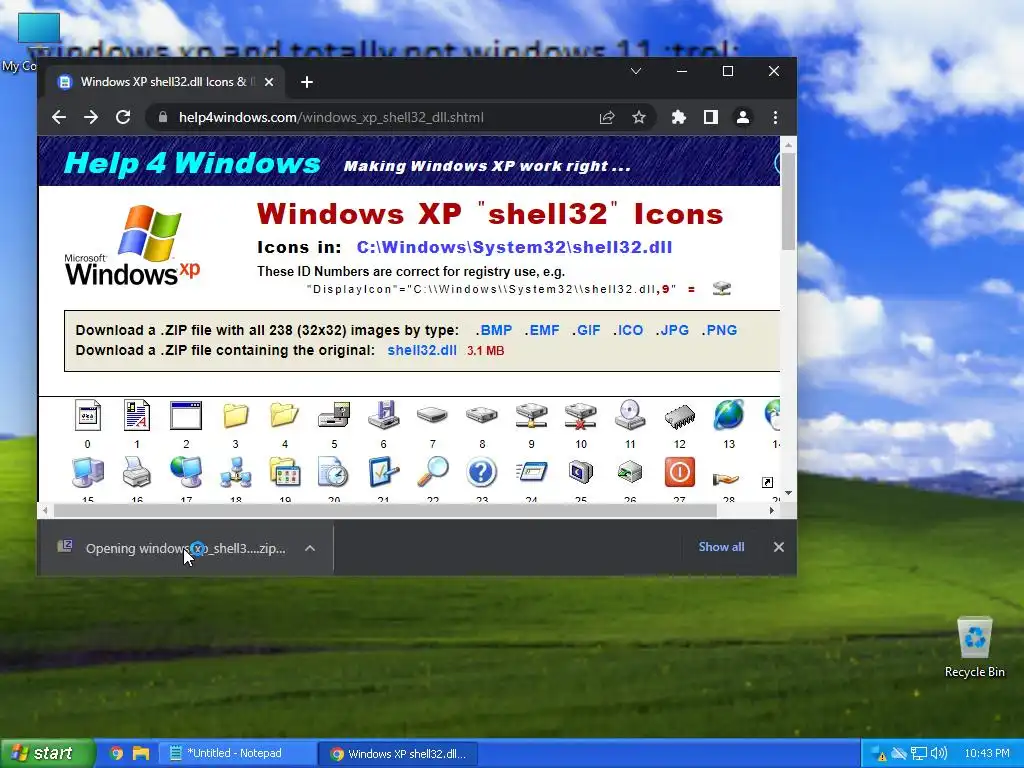Open the Extensions puzzle icon
The height and width of the screenshot is (768, 1024).
click(679, 118)
